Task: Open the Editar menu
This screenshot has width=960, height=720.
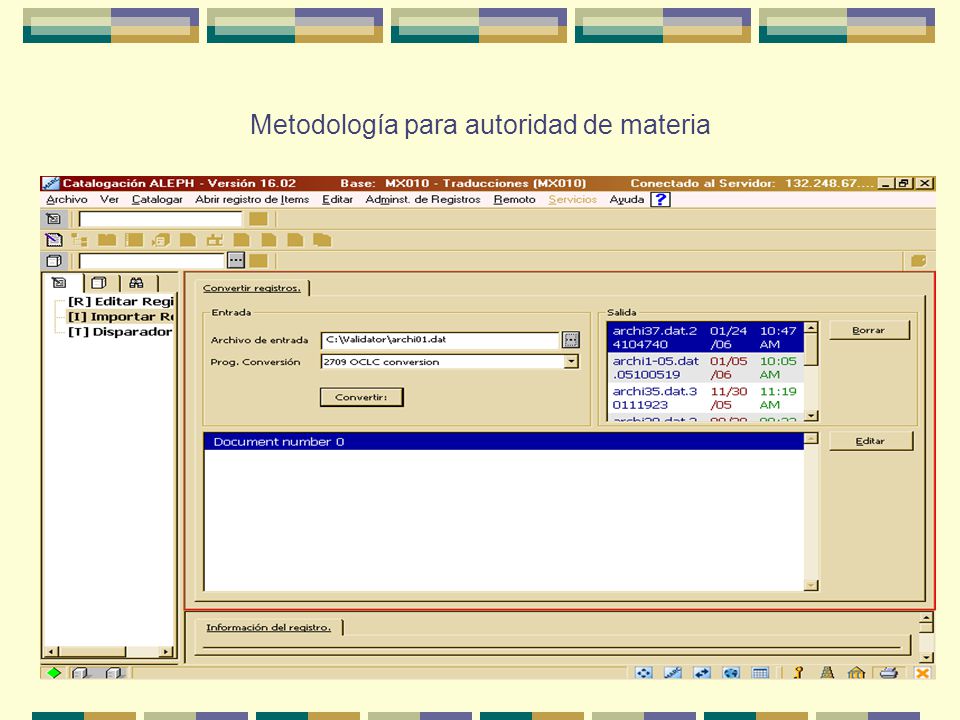Action: (x=337, y=200)
